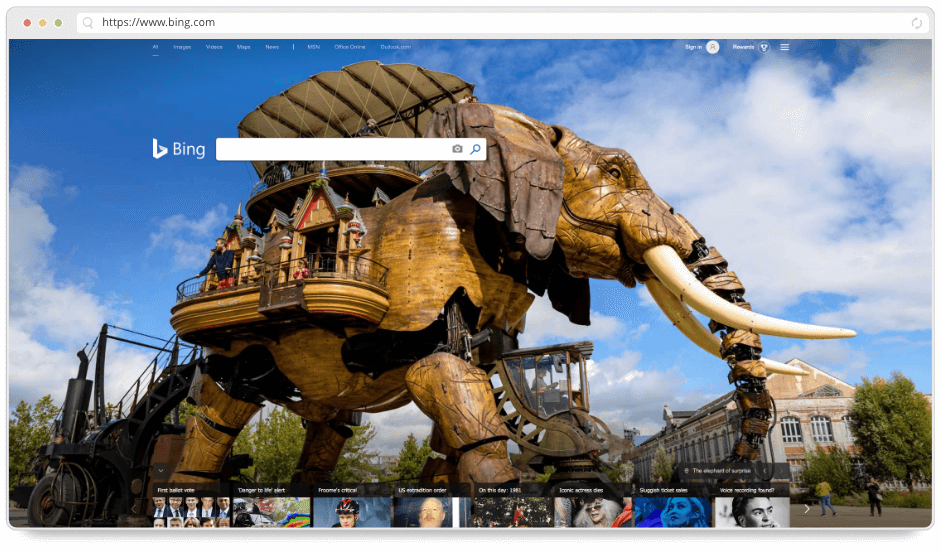Viewport: 942px width, 555px height.
Task: Click the location pin on image caption
Action: pos(684,469)
